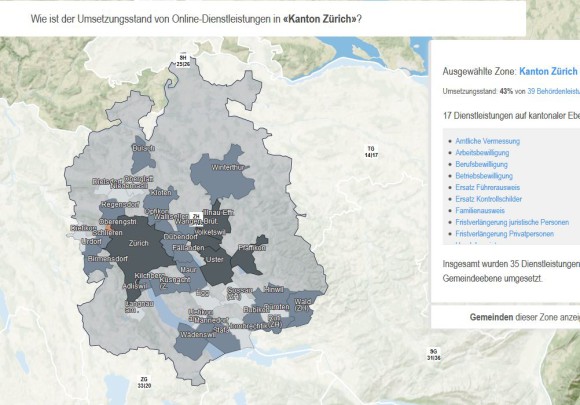Open Fristverlängerung juristische Personen link
The height and width of the screenshot is (405, 580).
click(x=512, y=222)
